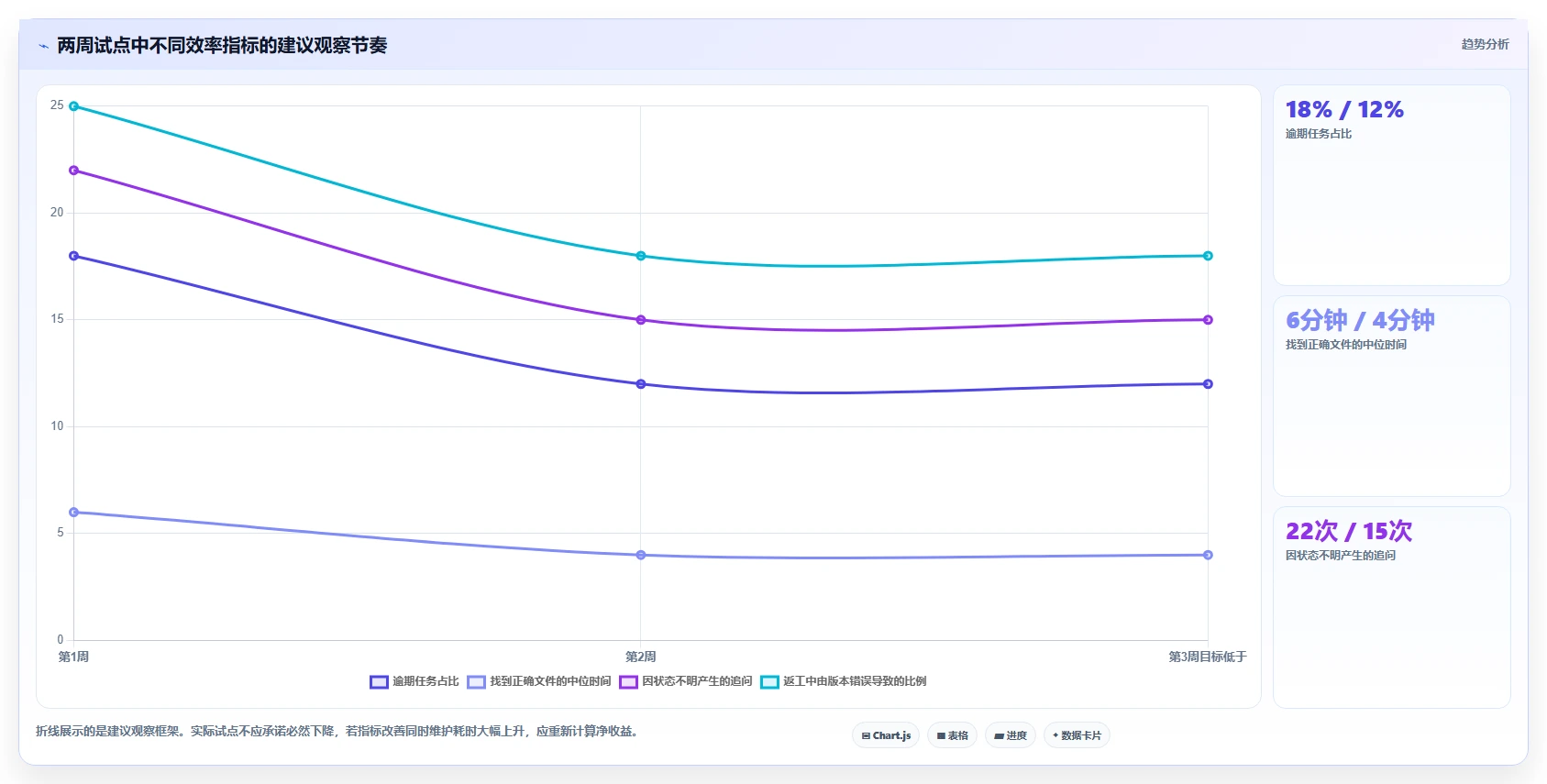Viewport: 1547px width, 784px height.
Task: Click the 找到正确文件的中位时间 label in the second card
Action: coord(1346,345)
